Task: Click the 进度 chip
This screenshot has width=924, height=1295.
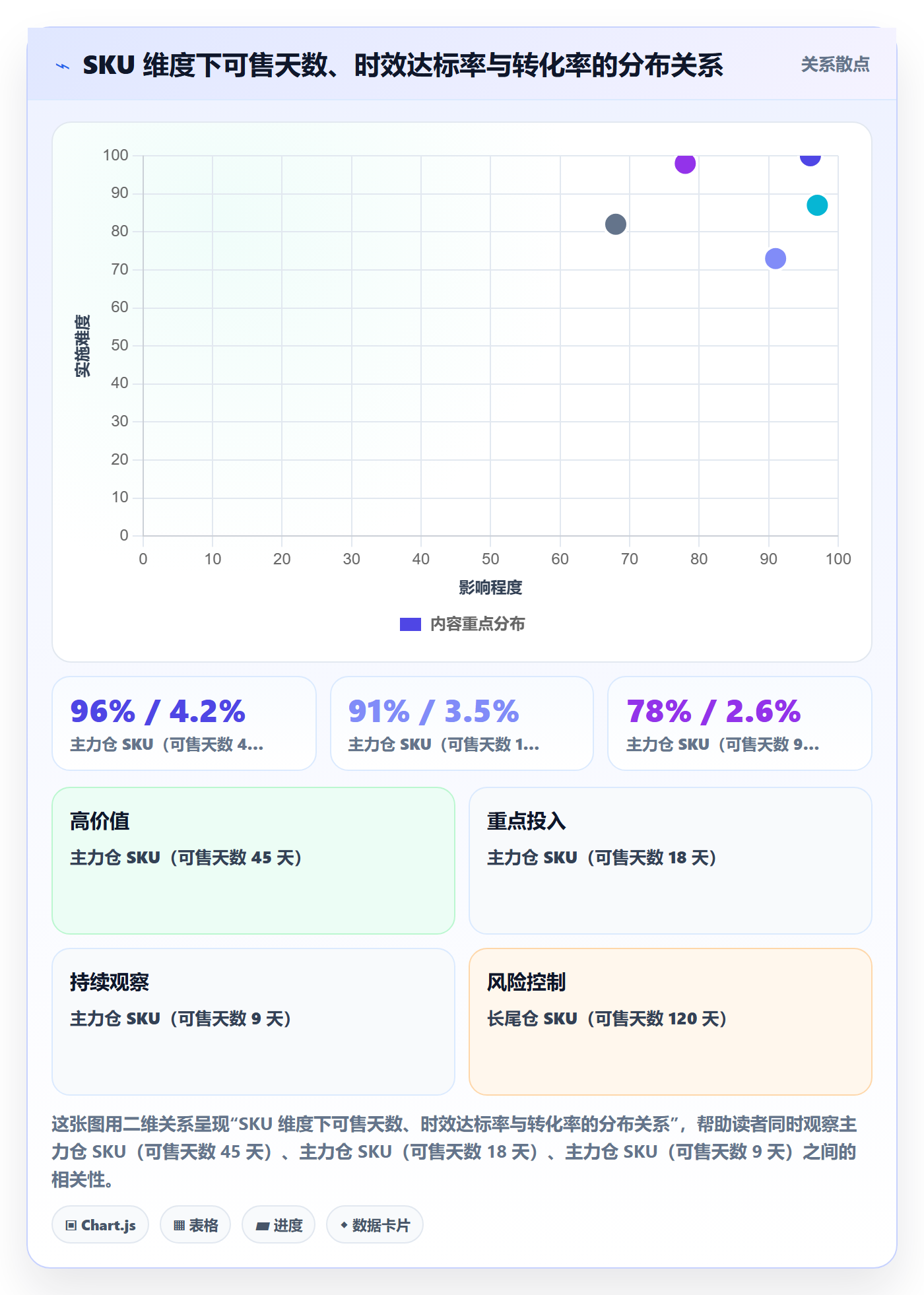Action: click(x=279, y=1225)
